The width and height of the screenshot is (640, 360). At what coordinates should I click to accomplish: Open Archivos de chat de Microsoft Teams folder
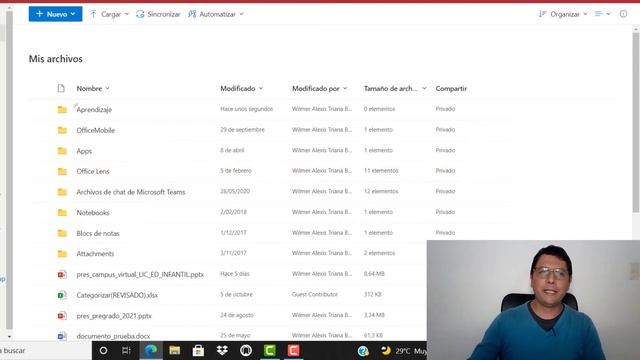[131, 192]
